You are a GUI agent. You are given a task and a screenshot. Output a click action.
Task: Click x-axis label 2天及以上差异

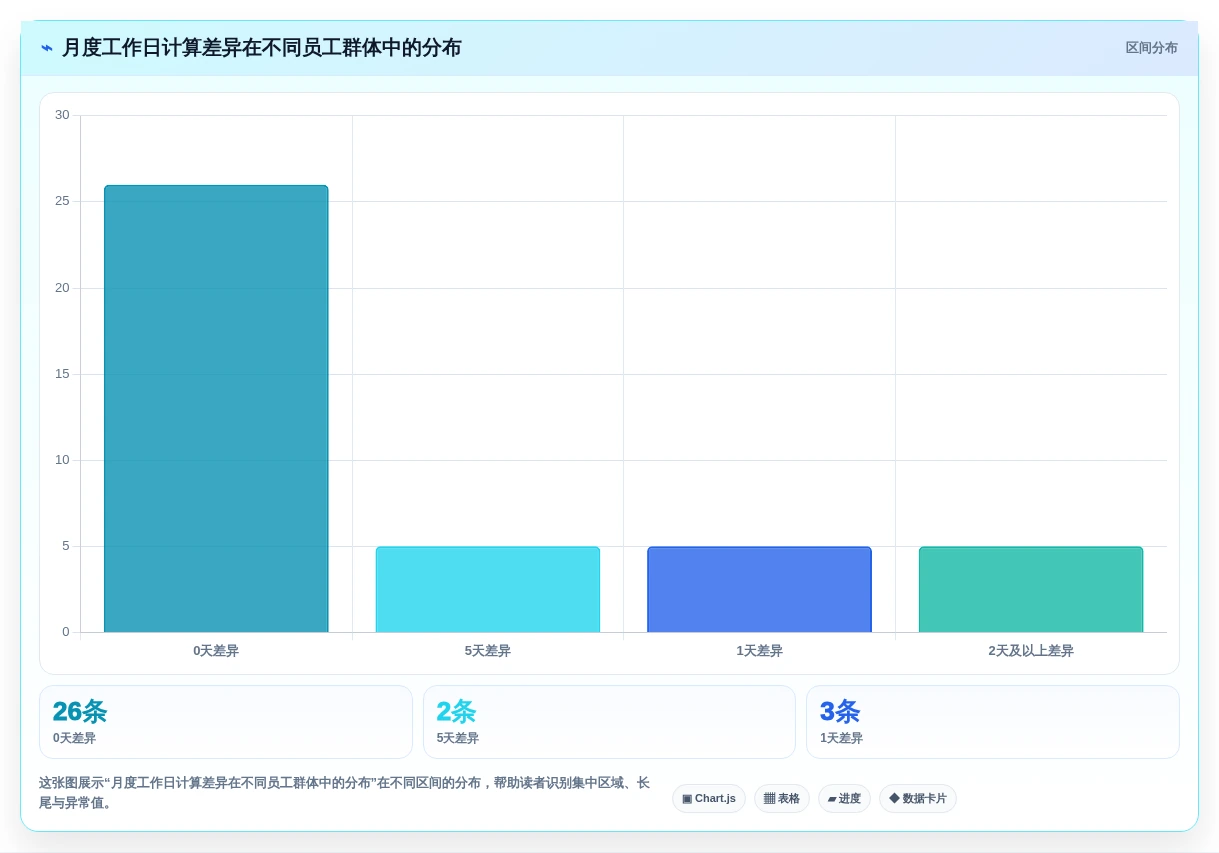click(1031, 651)
